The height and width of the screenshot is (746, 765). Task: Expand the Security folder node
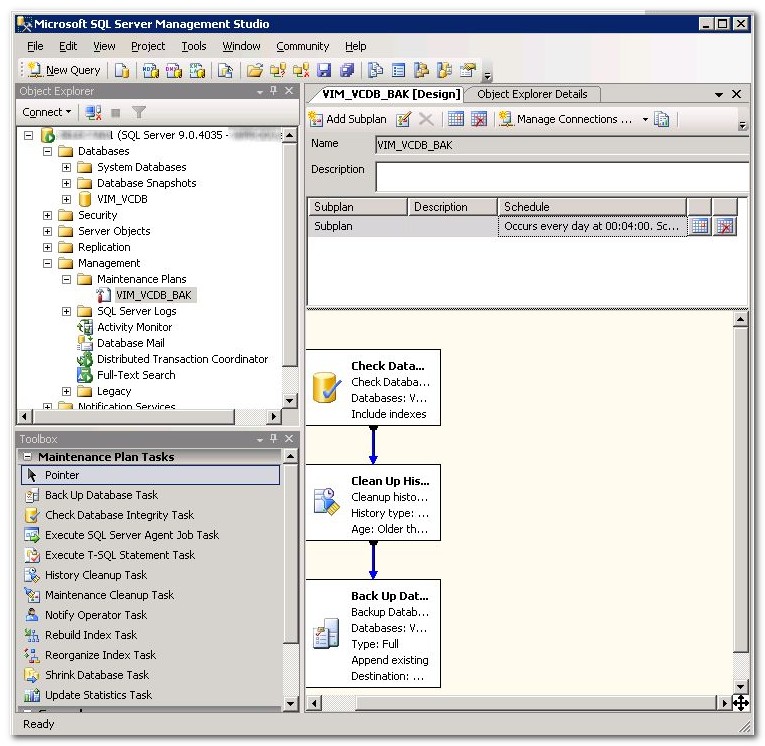point(48,215)
